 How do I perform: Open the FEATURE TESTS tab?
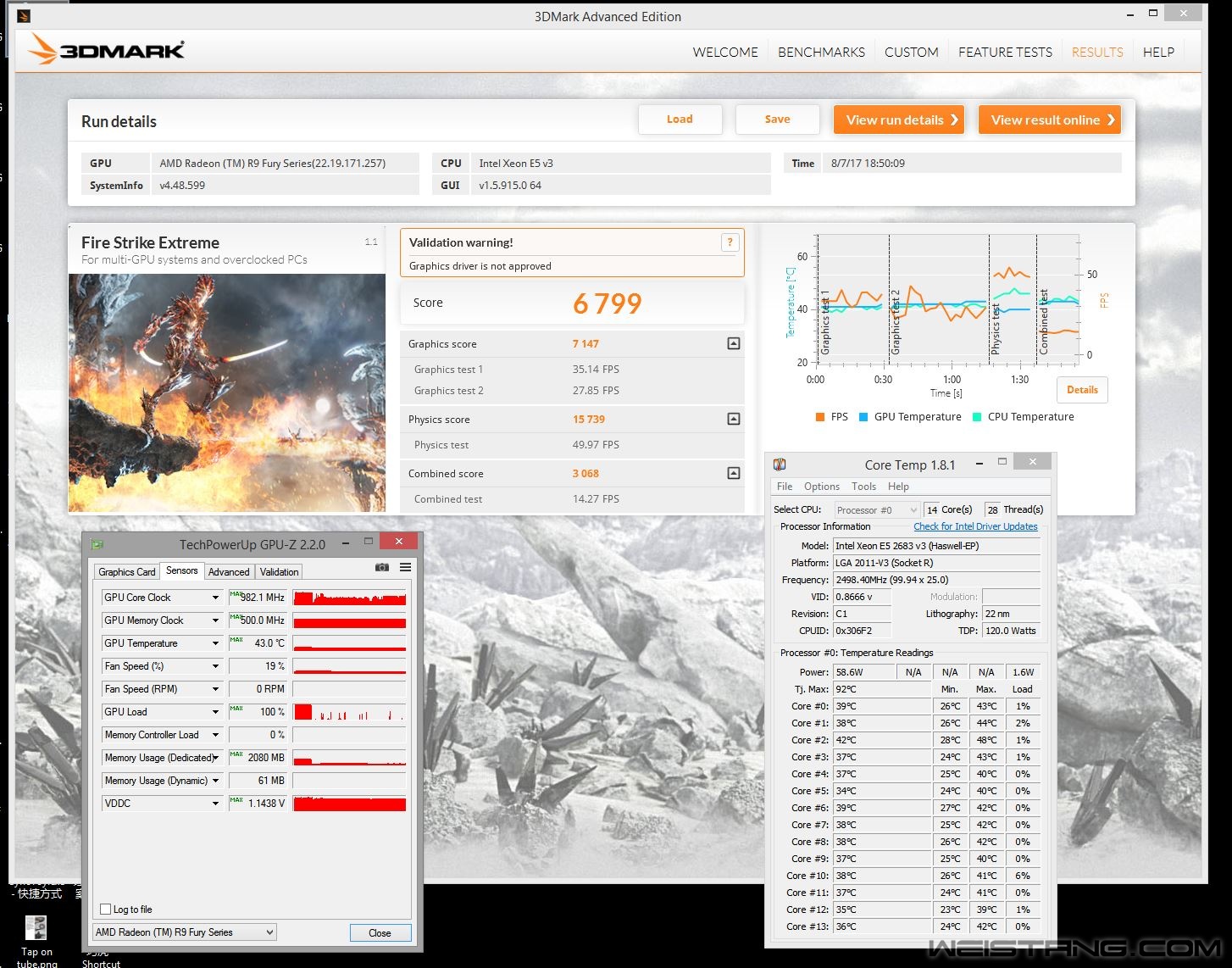coord(1005,52)
